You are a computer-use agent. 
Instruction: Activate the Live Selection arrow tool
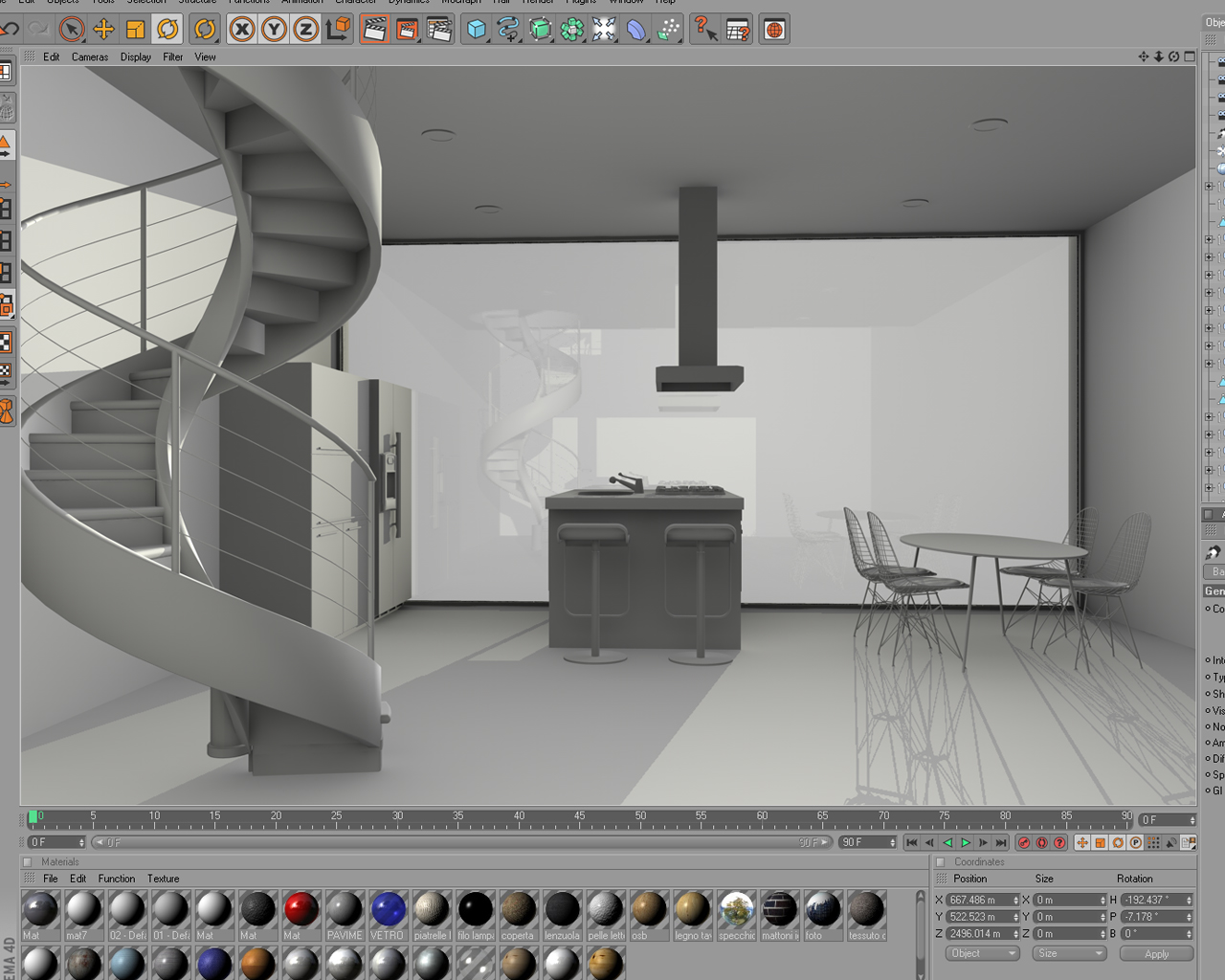click(72, 30)
